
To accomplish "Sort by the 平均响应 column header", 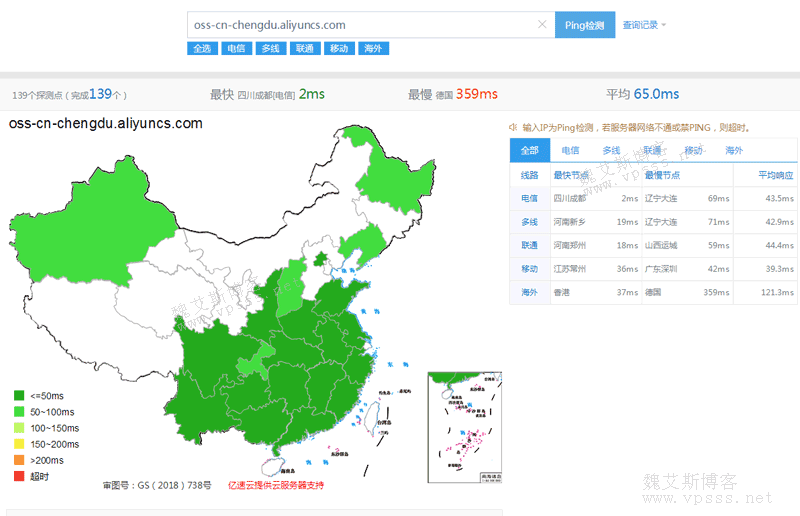I will [775, 175].
